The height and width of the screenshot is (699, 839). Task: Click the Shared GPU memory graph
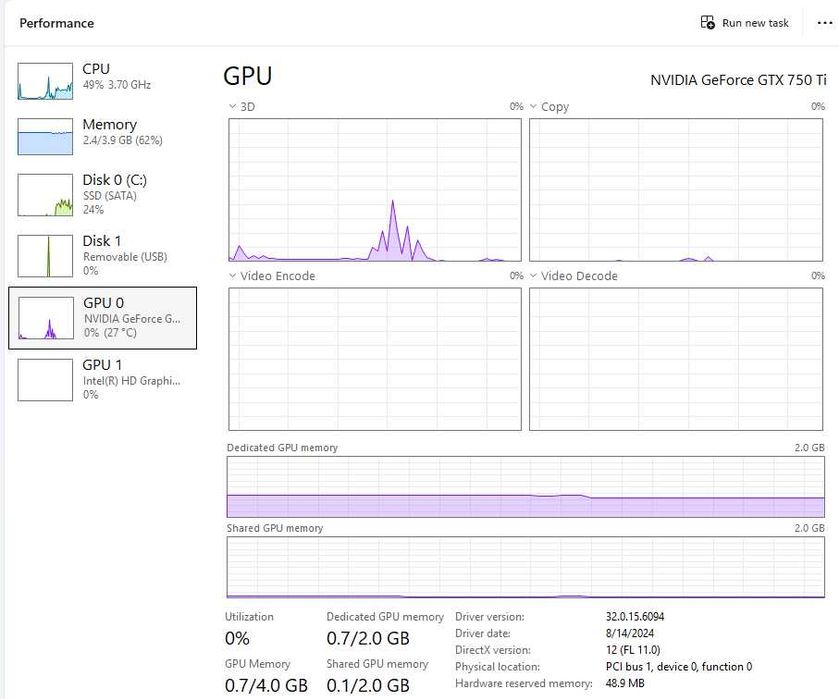point(525,567)
